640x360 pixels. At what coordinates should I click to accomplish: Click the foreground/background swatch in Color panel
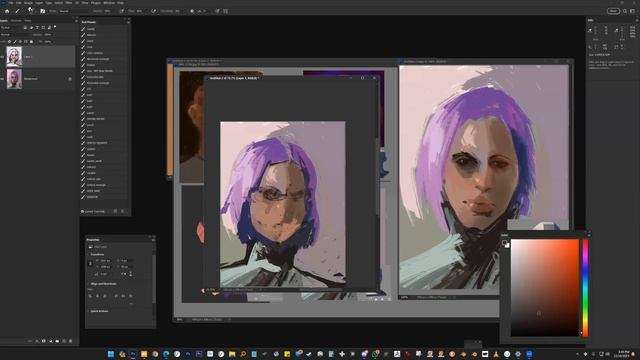[506, 244]
